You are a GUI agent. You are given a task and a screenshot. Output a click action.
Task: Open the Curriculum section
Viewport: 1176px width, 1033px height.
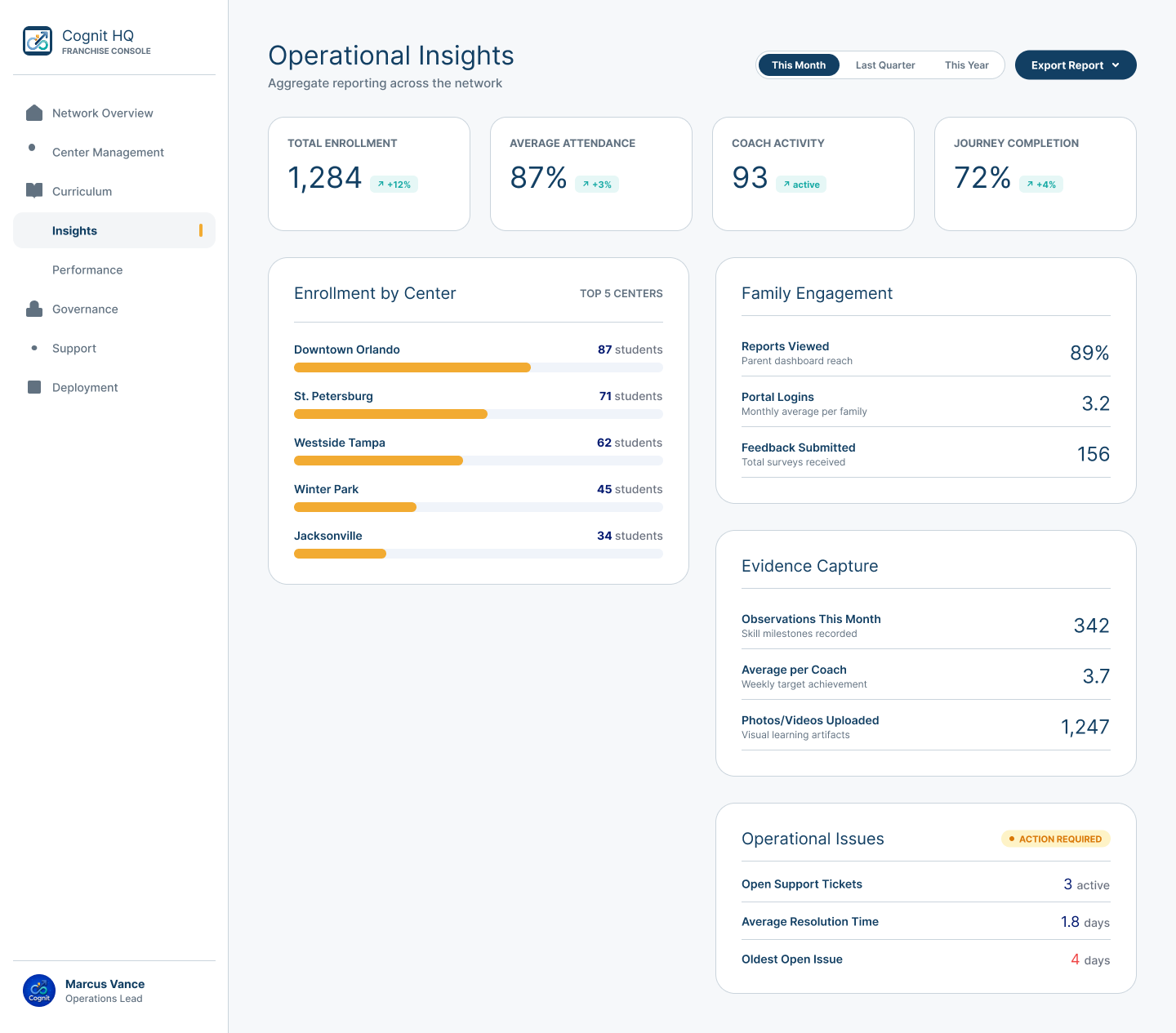coord(114,191)
